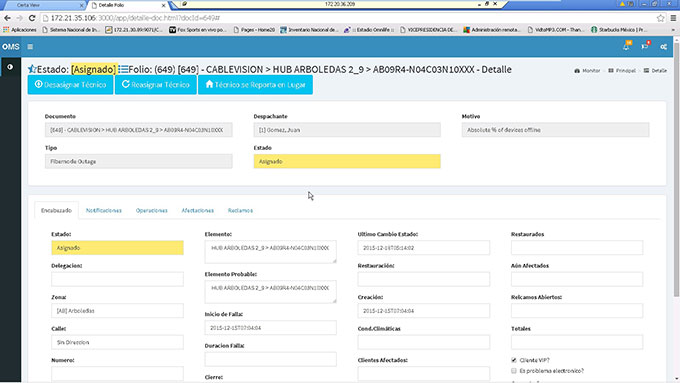Viewport: 680px width, 383px height.
Task: Toggle the Cliente VIP? checkbox
Action: tap(514, 360)
